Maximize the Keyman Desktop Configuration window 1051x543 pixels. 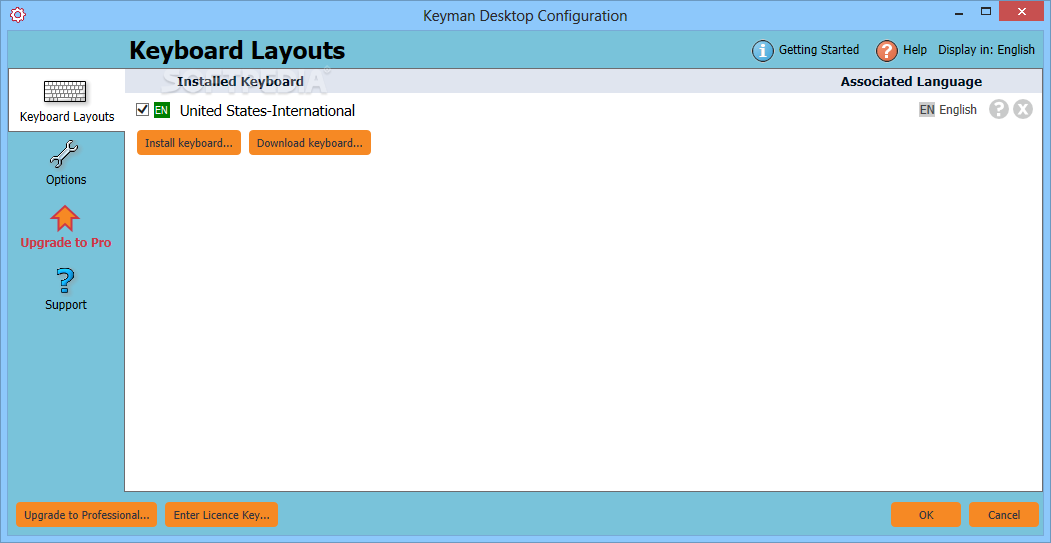pyautogui.click(x=985, y=11)
